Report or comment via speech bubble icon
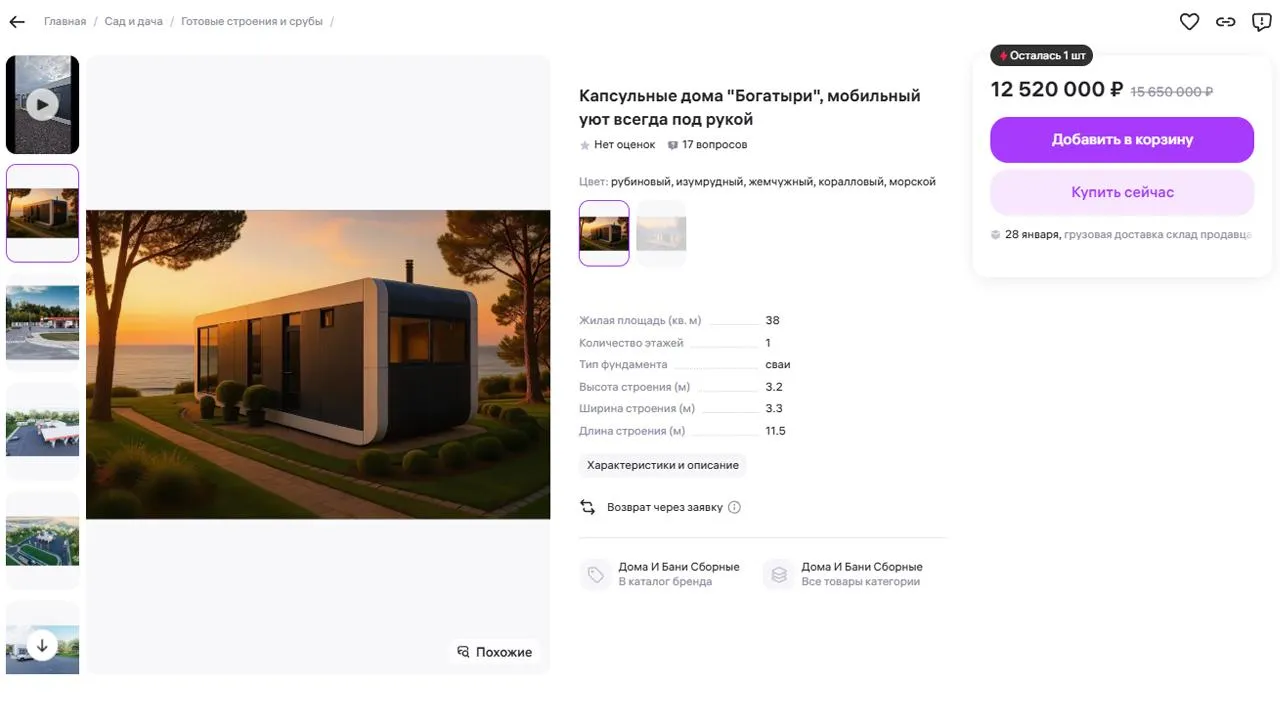 [1261, 21]
